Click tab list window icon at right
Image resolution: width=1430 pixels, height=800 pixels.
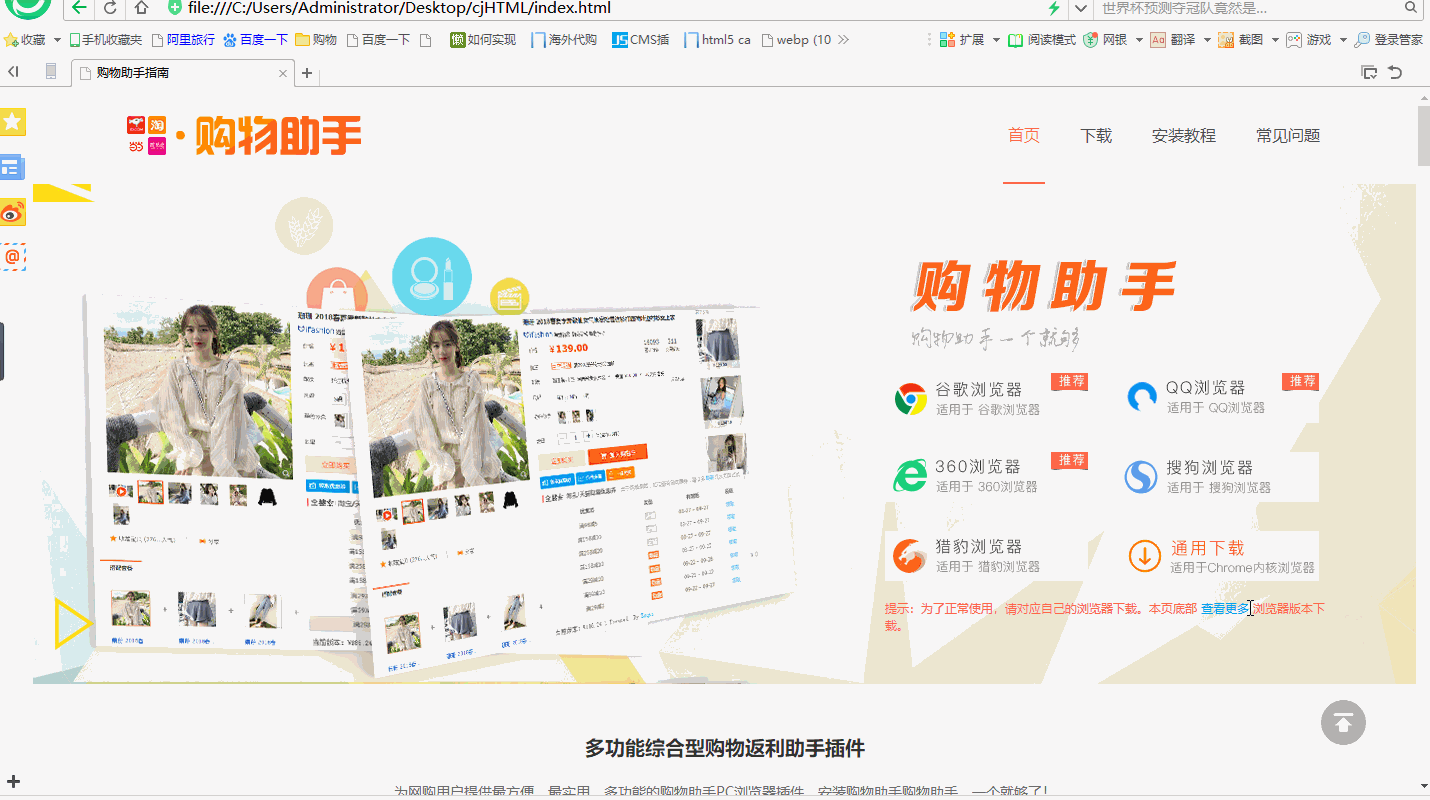pos(1369,72)
